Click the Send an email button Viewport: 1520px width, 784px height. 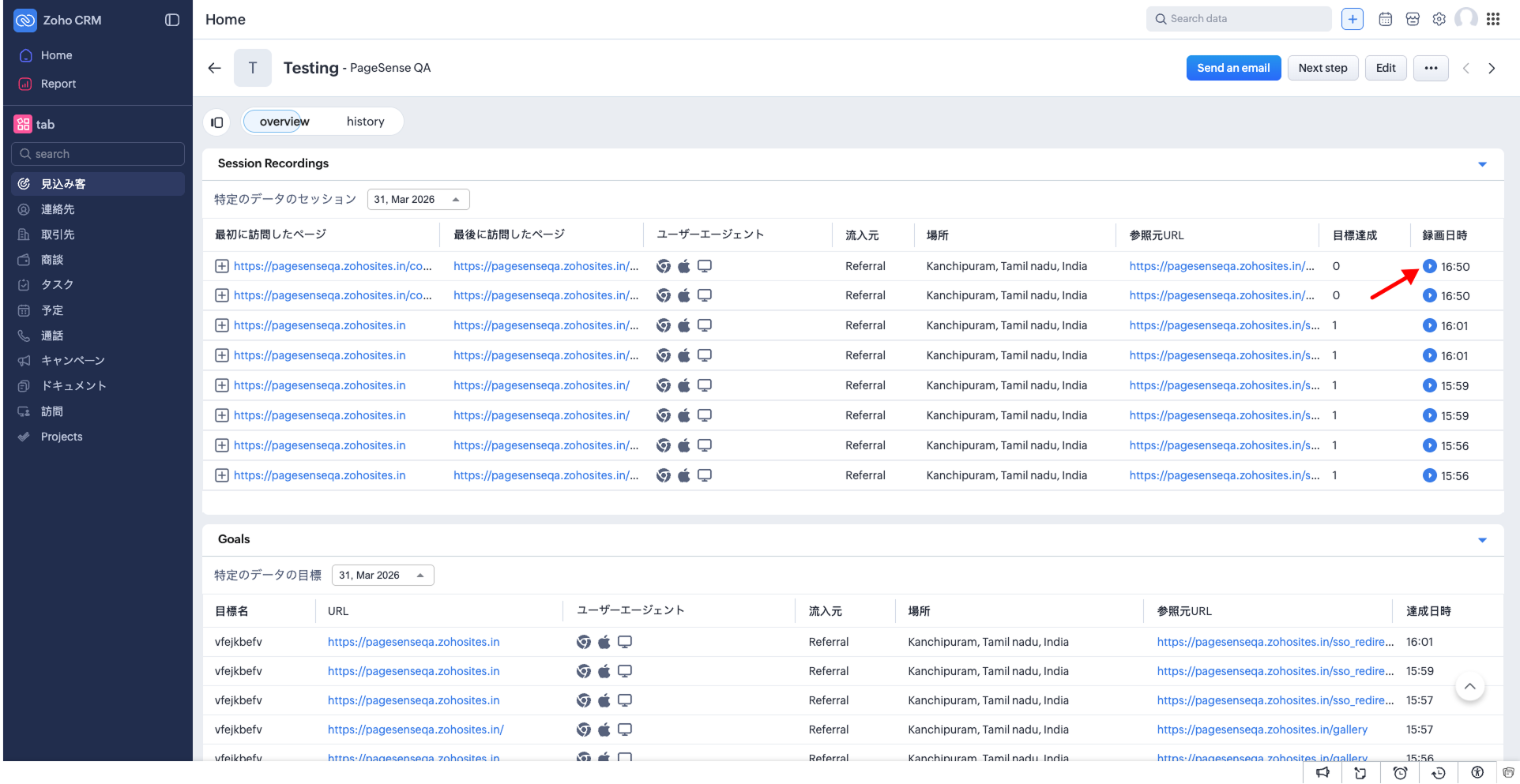click(x=1233, y=68)
